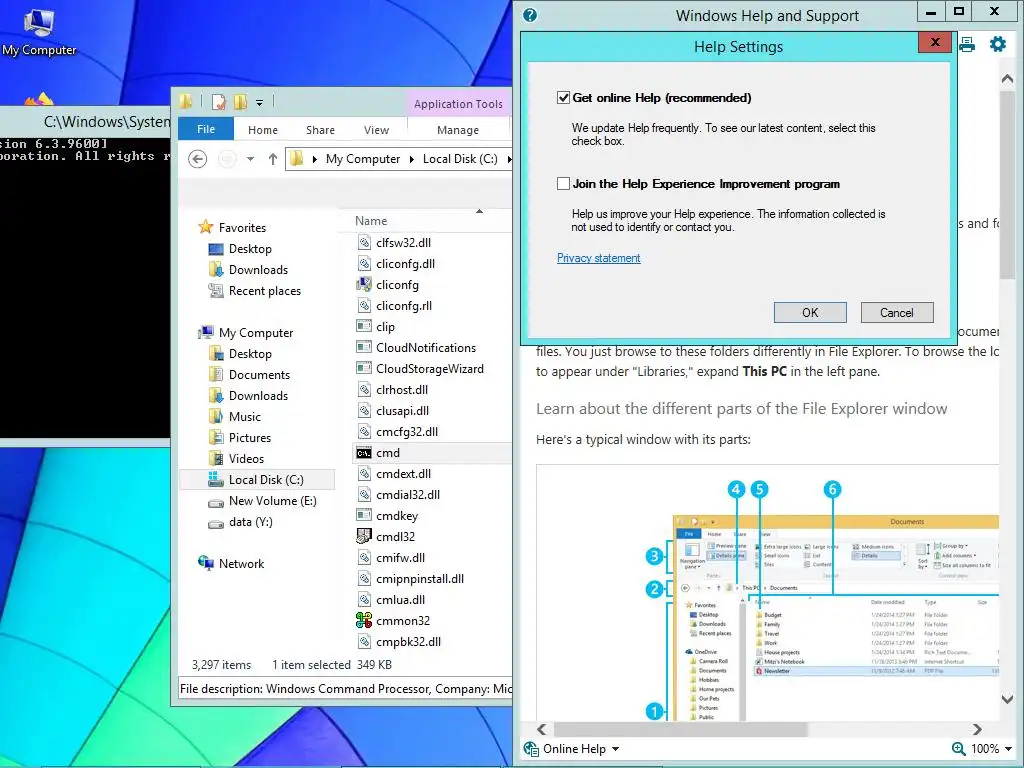Click the Application Tools contextual tab
This screenshot has width=1024, height=768.
(458, 104)
